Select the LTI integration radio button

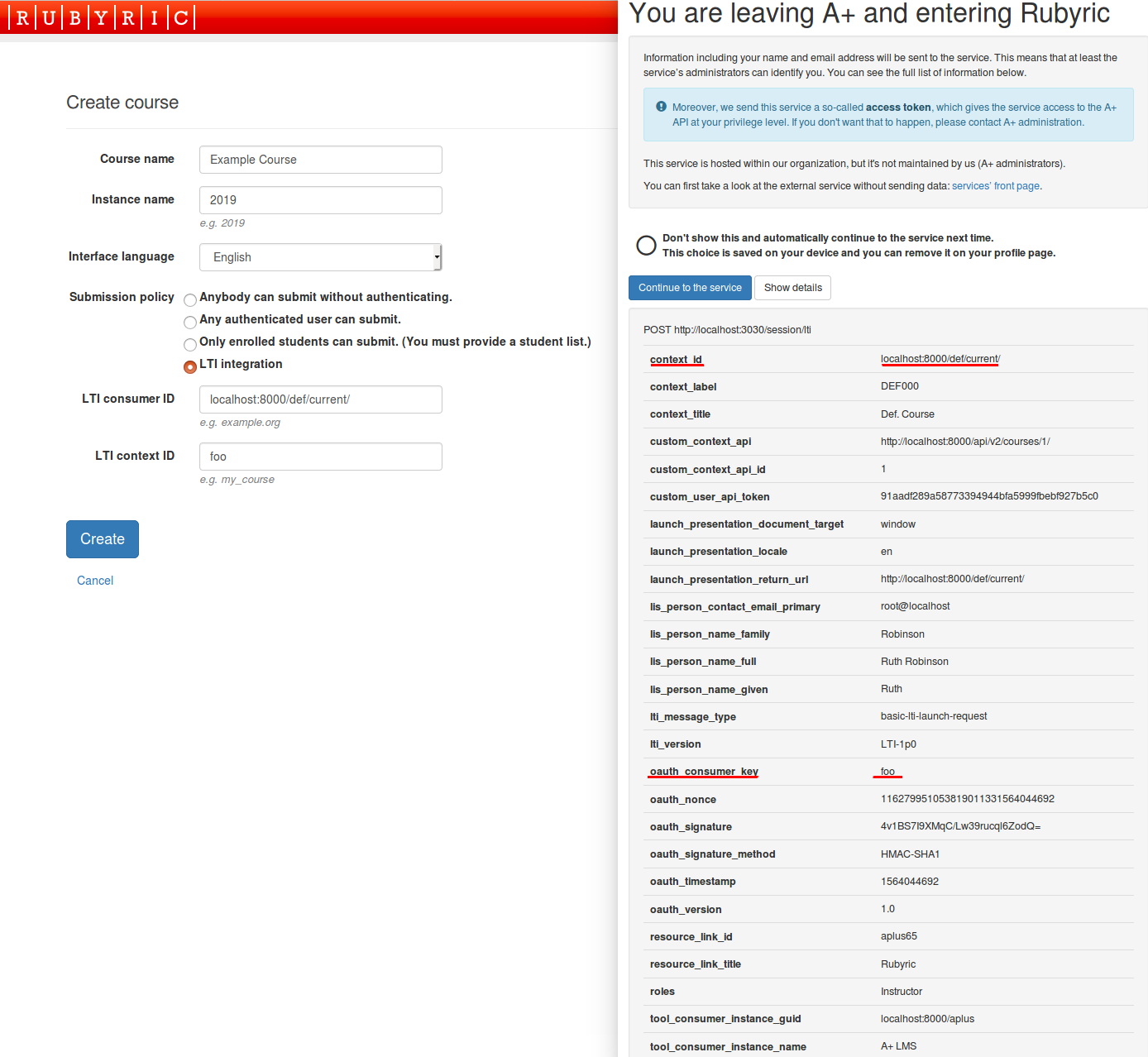(x=190, y=366)
